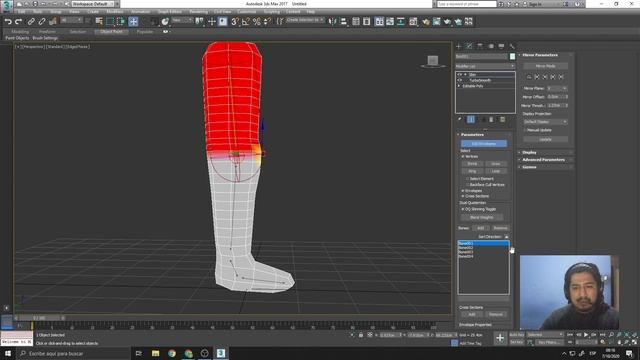
Task: Open the Create command panel tab
Action: click(459, 46)
